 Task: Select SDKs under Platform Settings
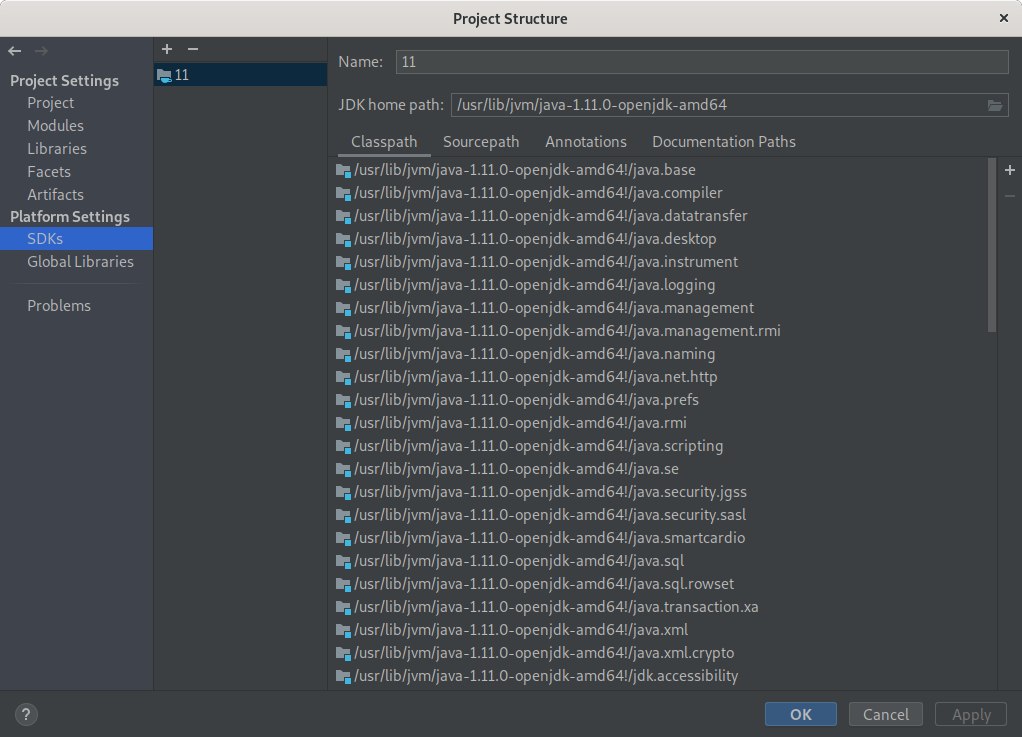[76, 238]
